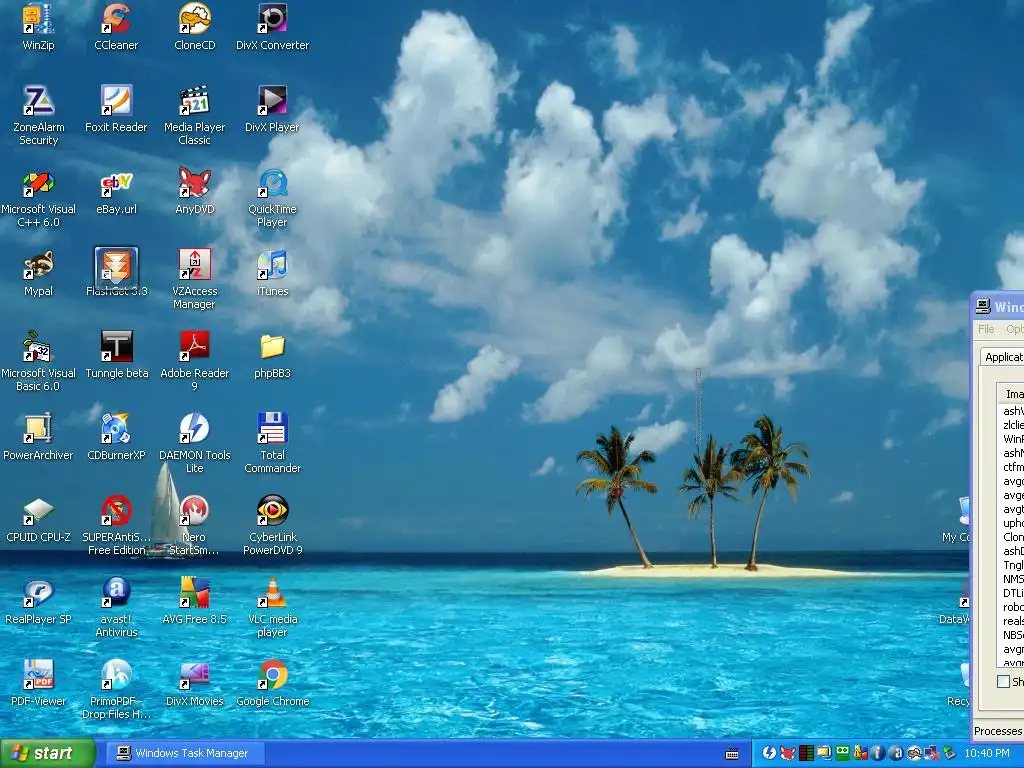1024x768 pixels.
Task: Click the green RoboForm tray icon
Action: (x=842, y=753)
